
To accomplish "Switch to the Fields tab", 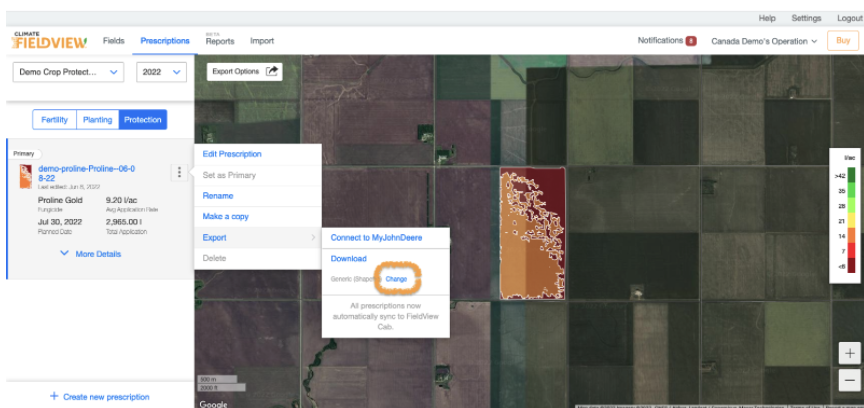I will point(114,41).
